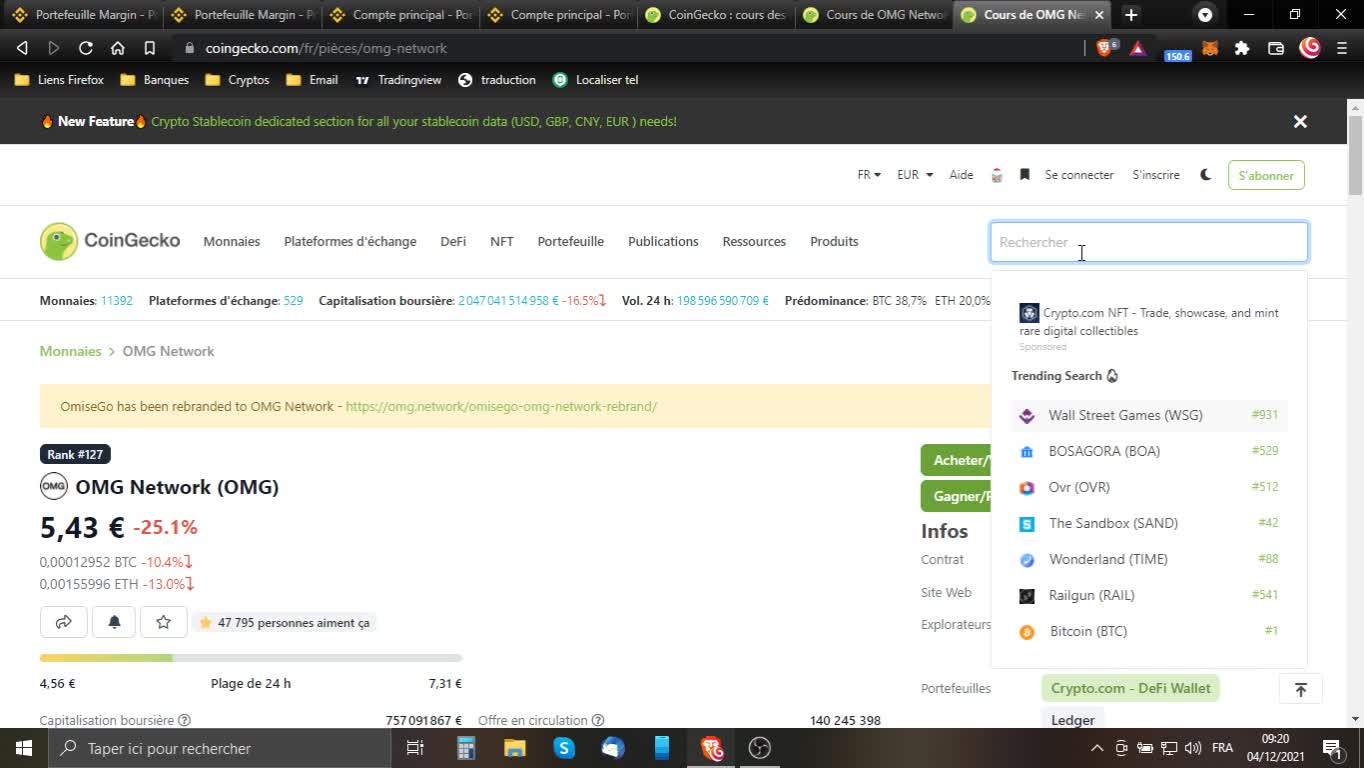This screenshot has height=768, width=1364.
Task: Select Bitcoin (BTC) trending result
Action: point(1149,631)
